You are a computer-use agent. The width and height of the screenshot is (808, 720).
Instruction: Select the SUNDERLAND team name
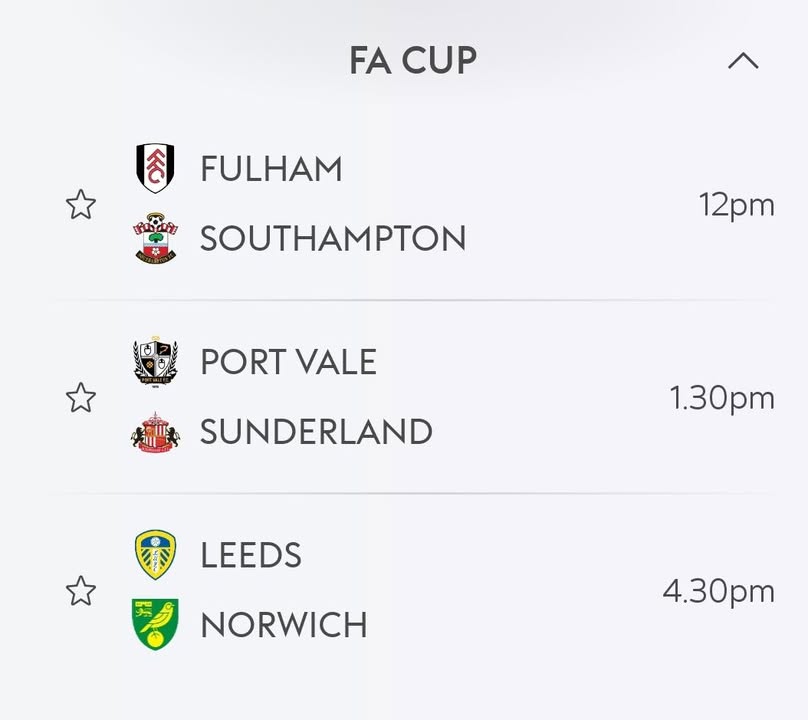[x=316, y=432]
